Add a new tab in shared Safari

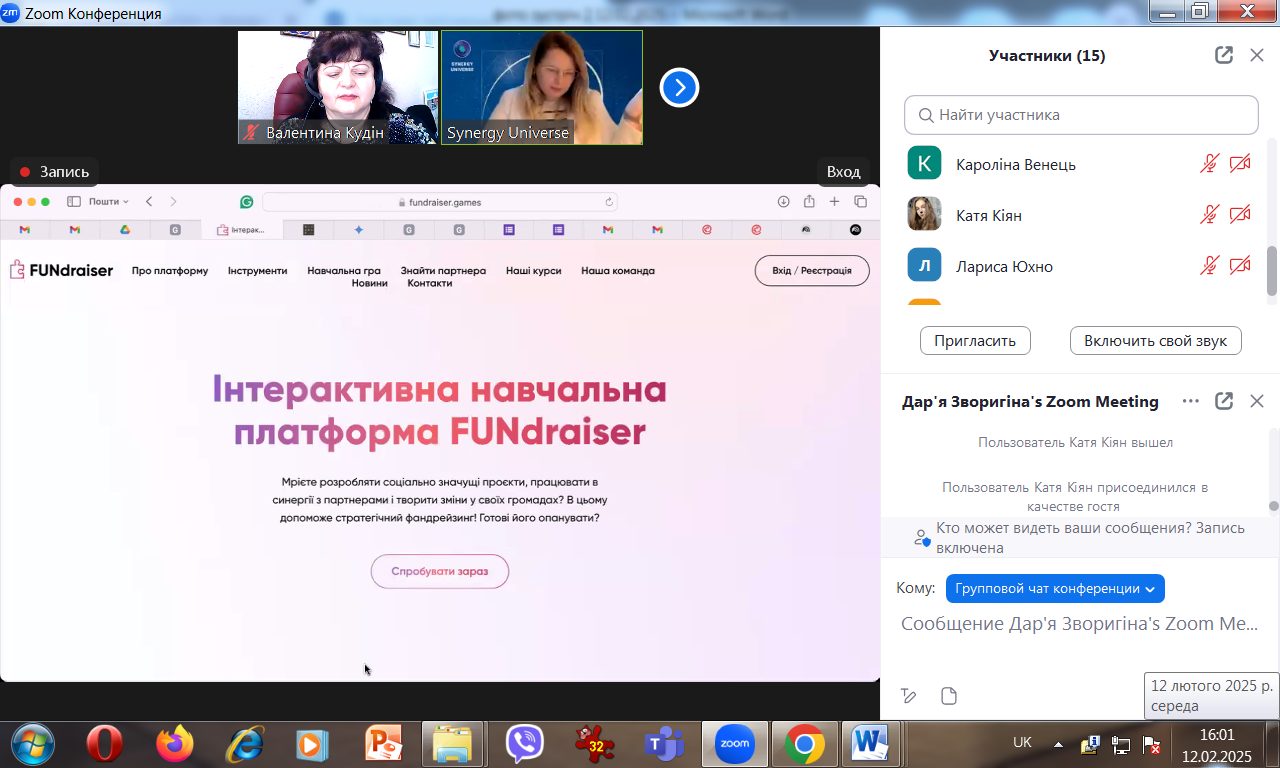tap(835, 202)
